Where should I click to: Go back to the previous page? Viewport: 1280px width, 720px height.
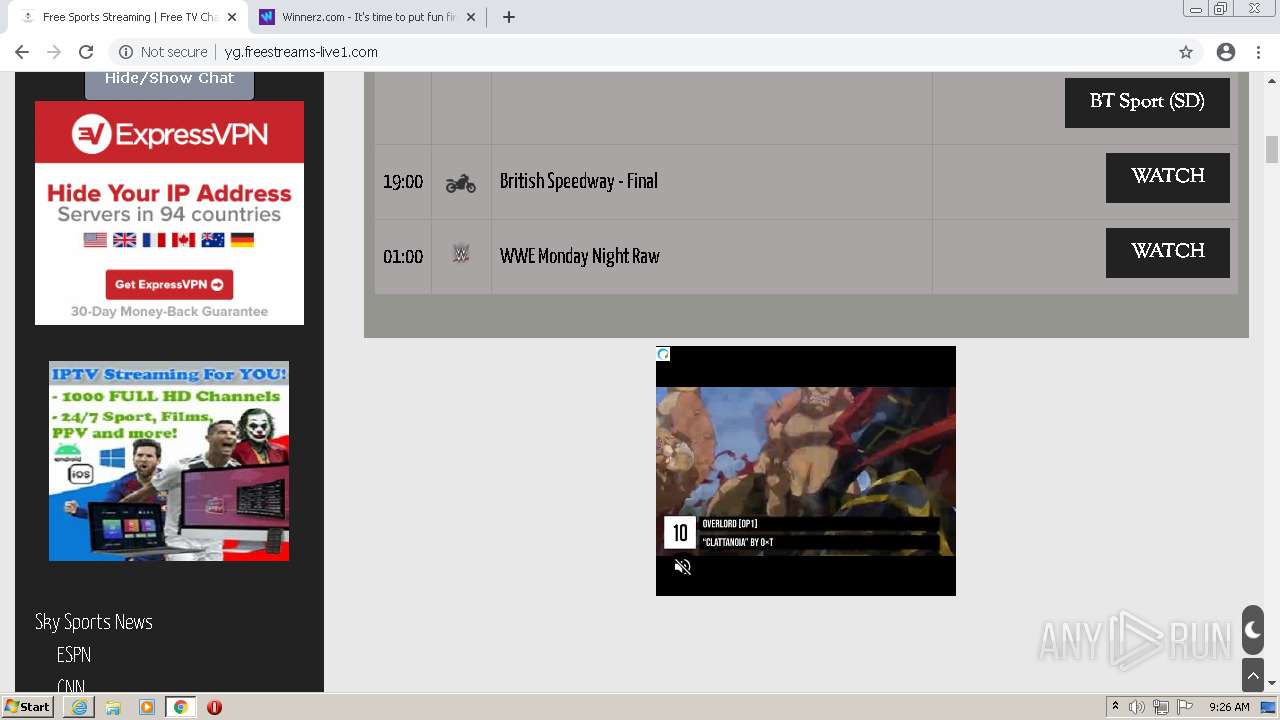(x=22, y=52)
